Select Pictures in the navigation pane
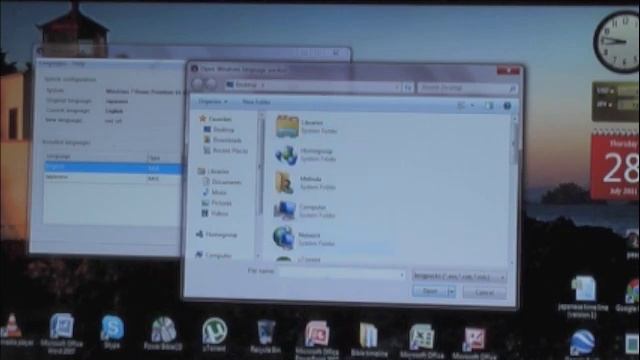The width and height of the screenshot is (640, 360). point(217,203)
